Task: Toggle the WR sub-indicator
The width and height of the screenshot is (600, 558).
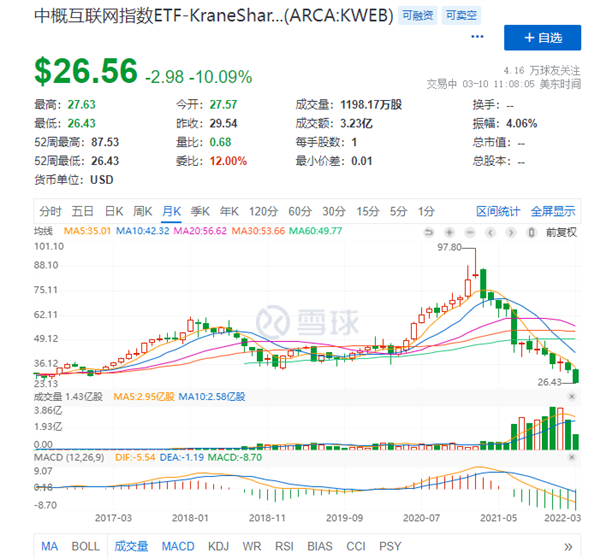Action: [251, 547]
